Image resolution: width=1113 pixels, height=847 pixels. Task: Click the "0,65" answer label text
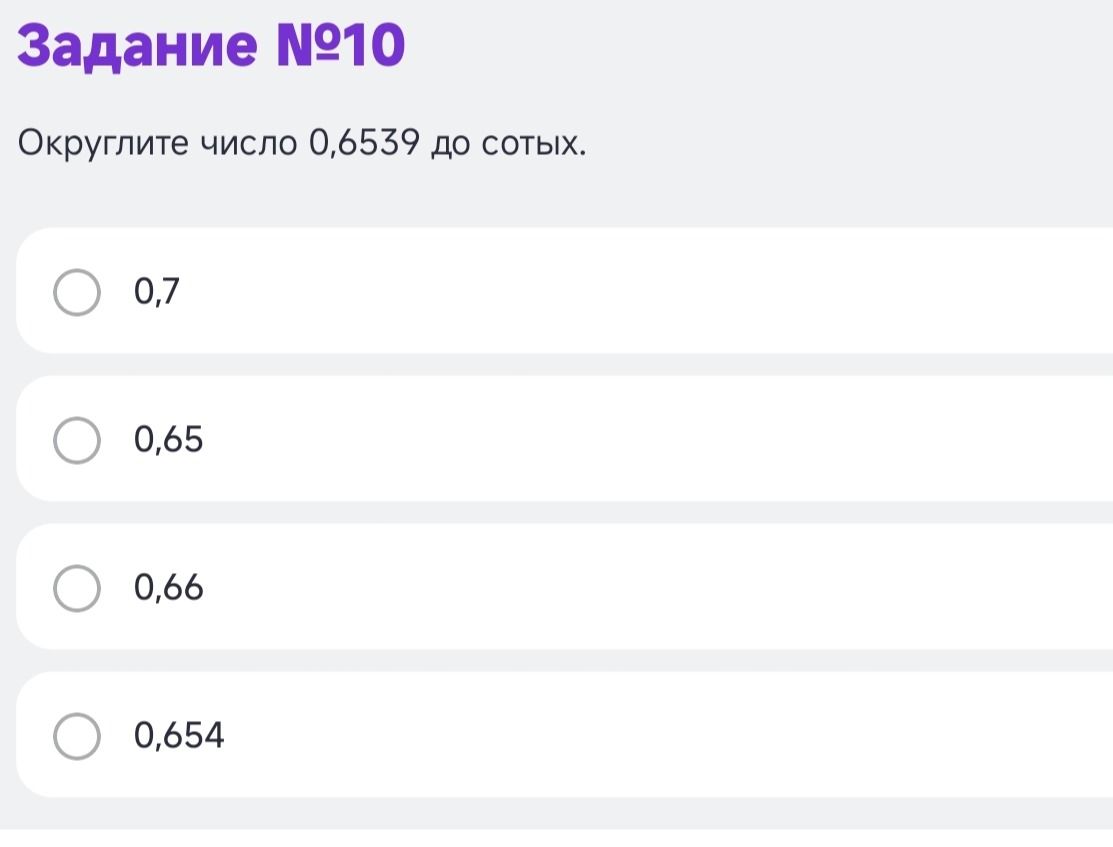point(168,439)
